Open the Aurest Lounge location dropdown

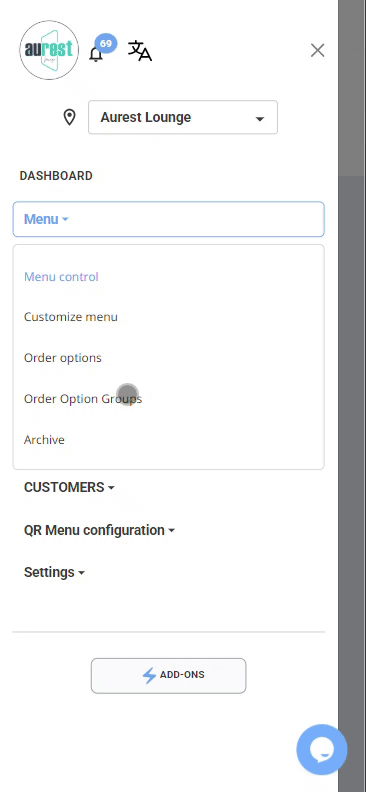pos(183,117)
